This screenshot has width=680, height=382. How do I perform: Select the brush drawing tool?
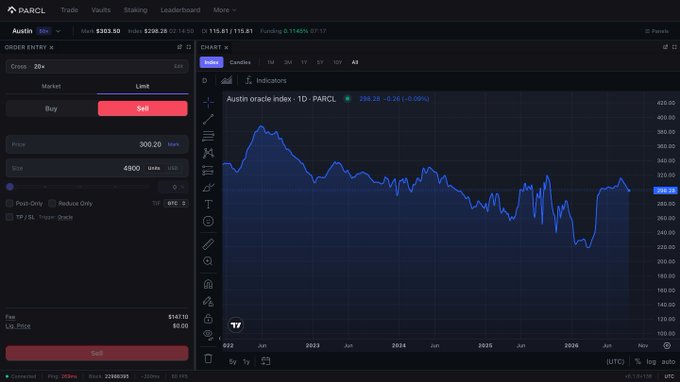pyautogui.click(x=208, y=187)
